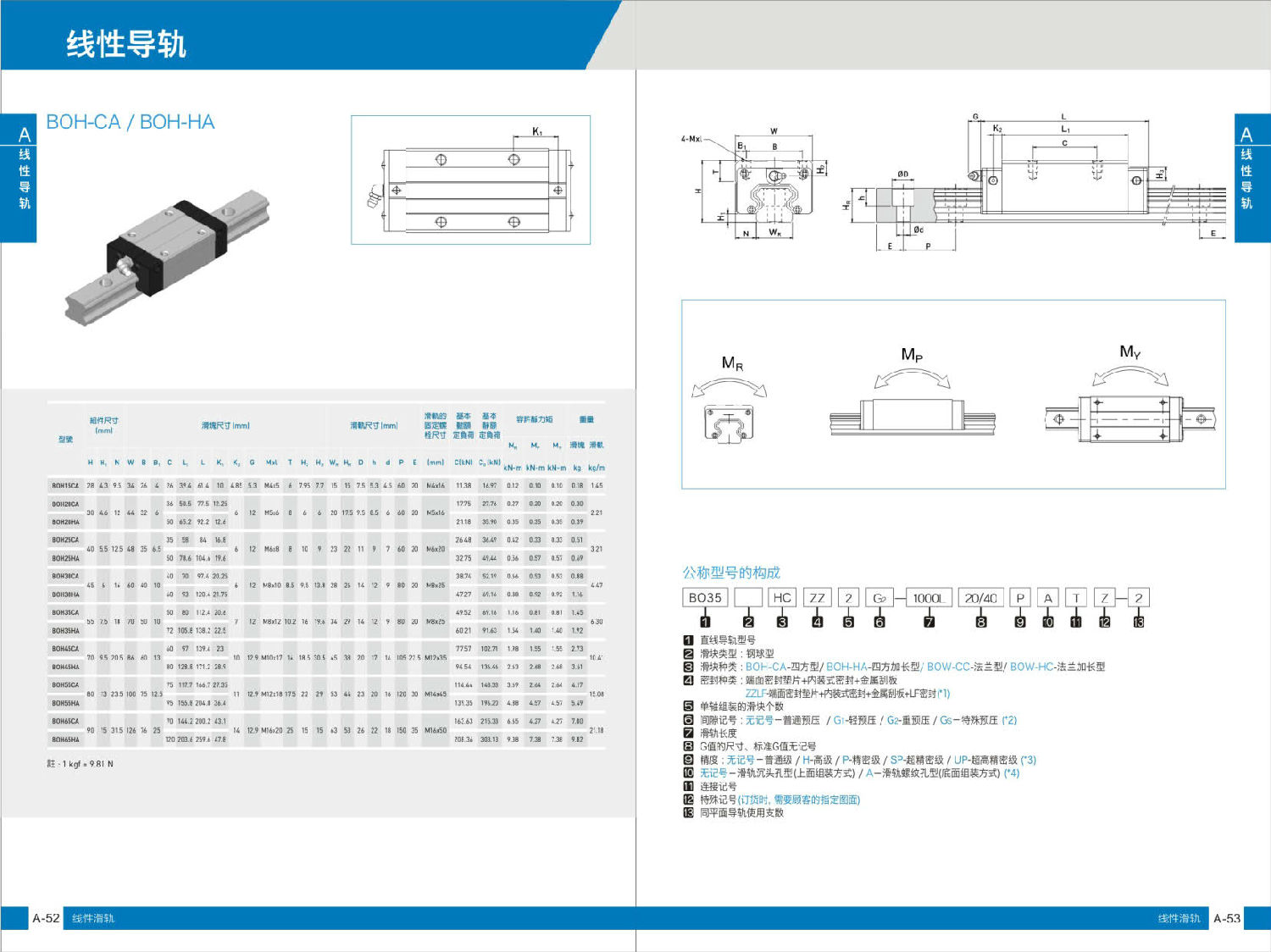
Task: Select the 1000L rail length box
Action: point(929,598)
